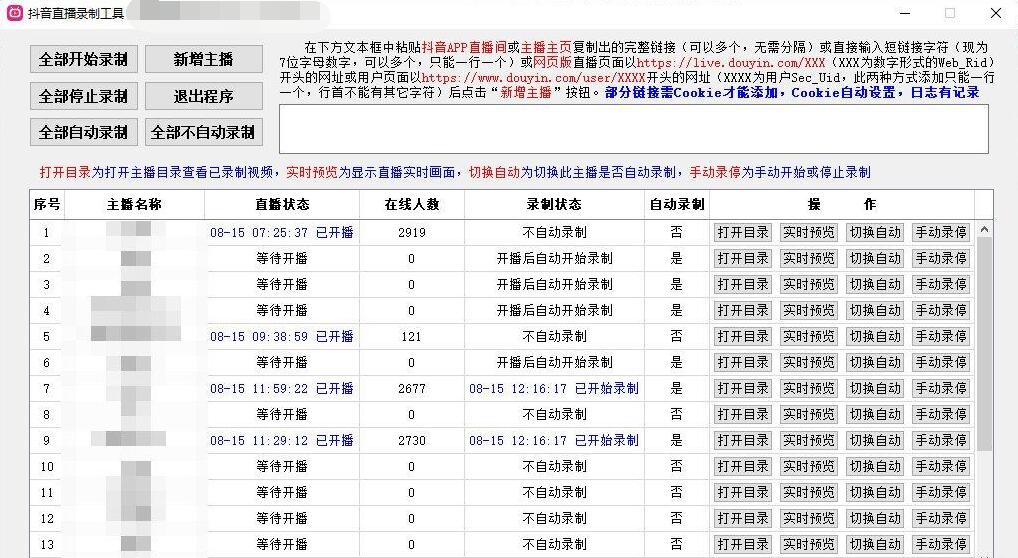This screenshot has width=1018, height=558.
Task: Click row 9 recording status 已开始录制
Action: click(554, 440)
